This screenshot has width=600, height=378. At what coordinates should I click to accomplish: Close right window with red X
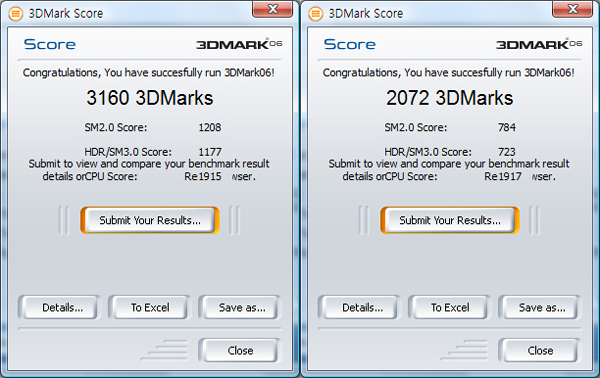[572, 9]
